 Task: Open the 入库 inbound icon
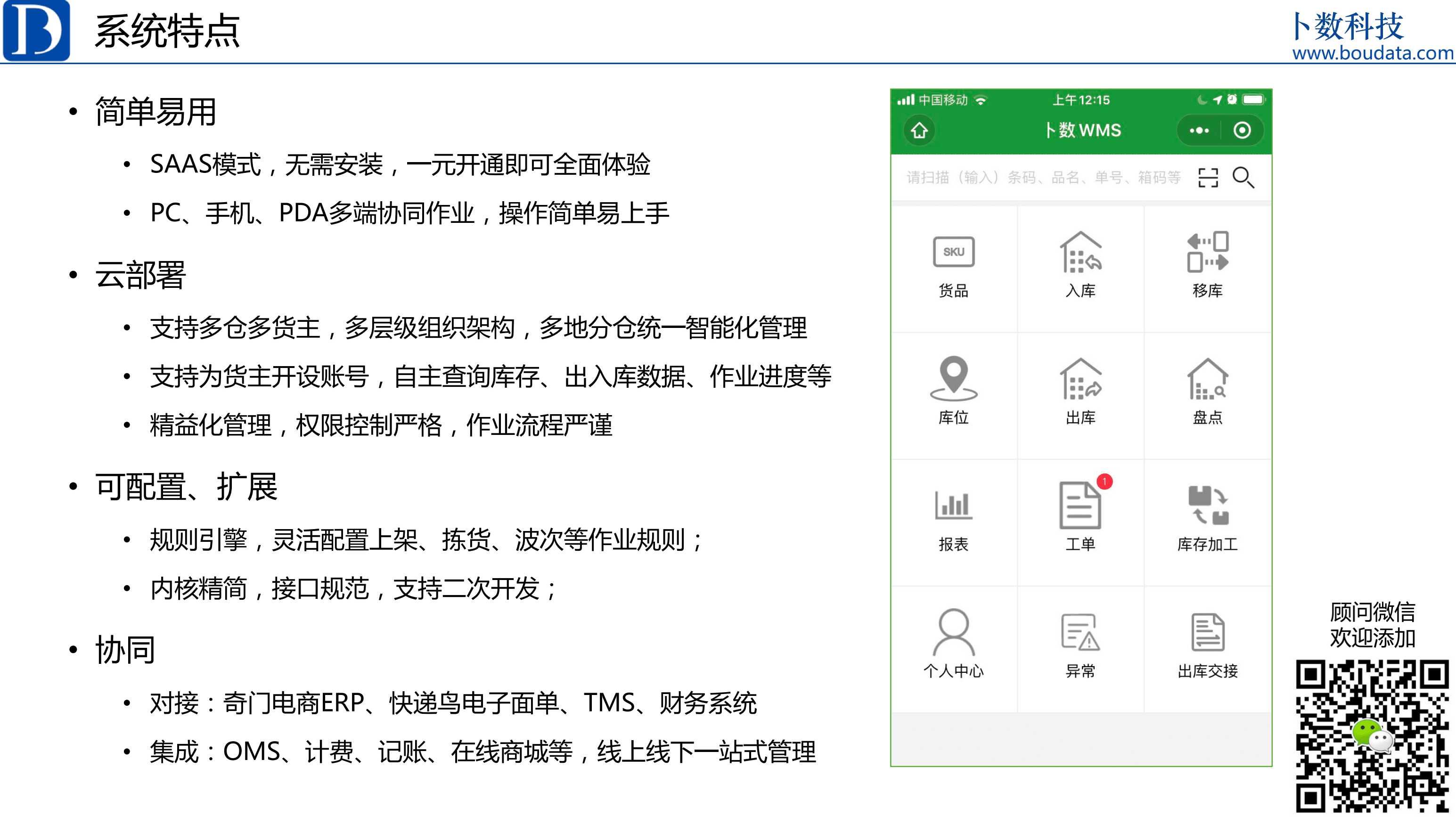1080,252
